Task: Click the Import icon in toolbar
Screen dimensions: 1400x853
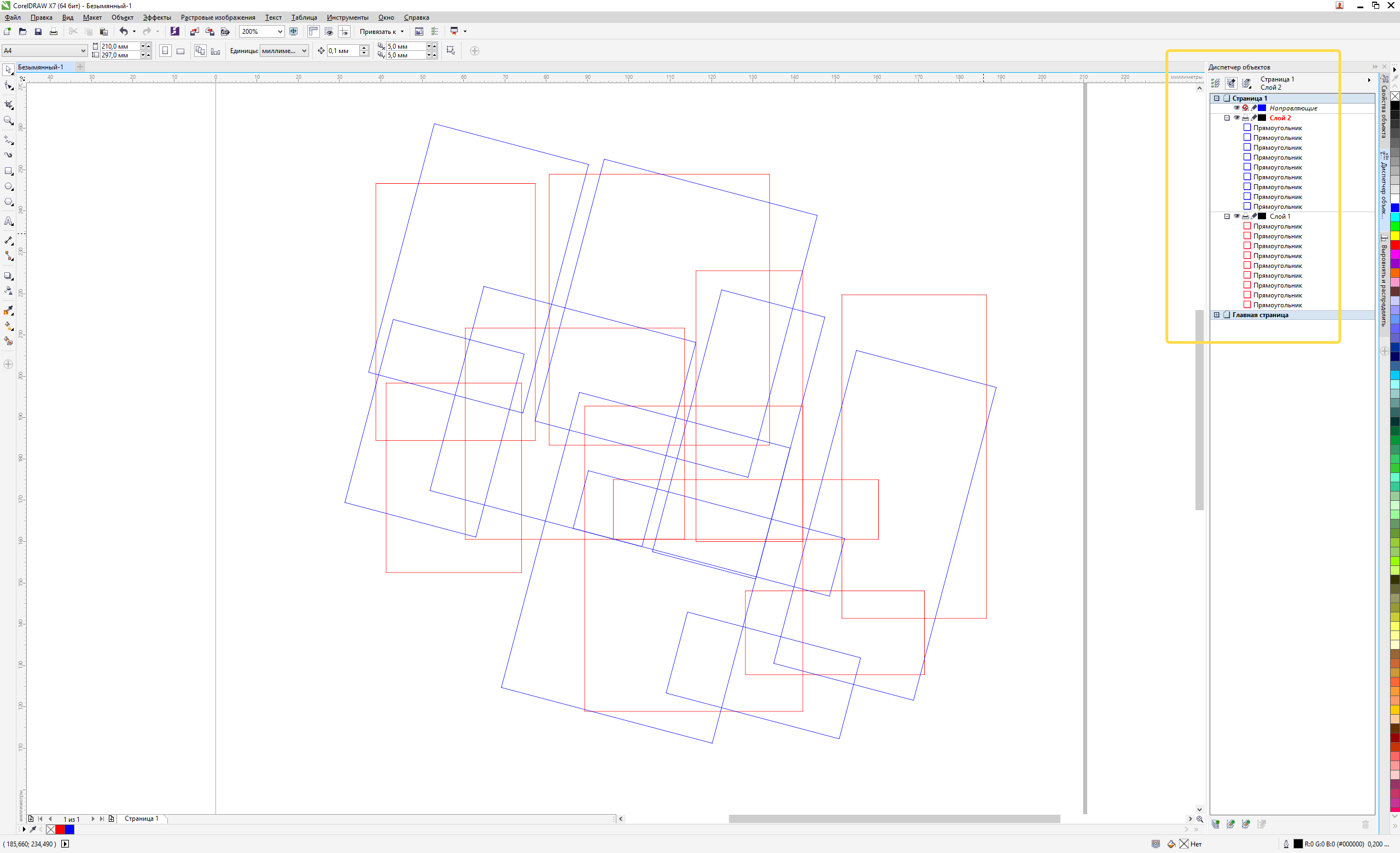Action: pos(195,32)
